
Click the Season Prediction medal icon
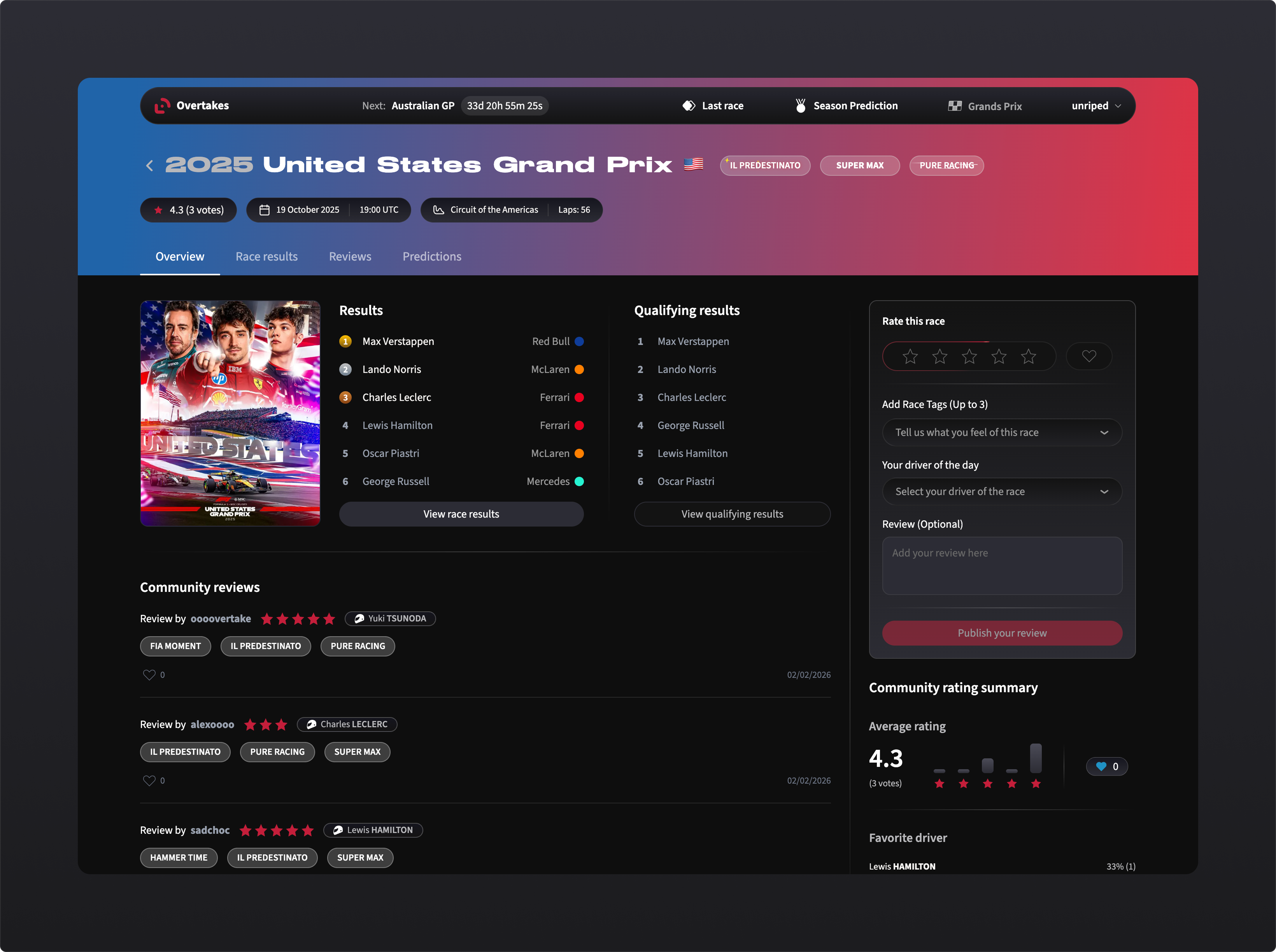click(x=801, y=105)
